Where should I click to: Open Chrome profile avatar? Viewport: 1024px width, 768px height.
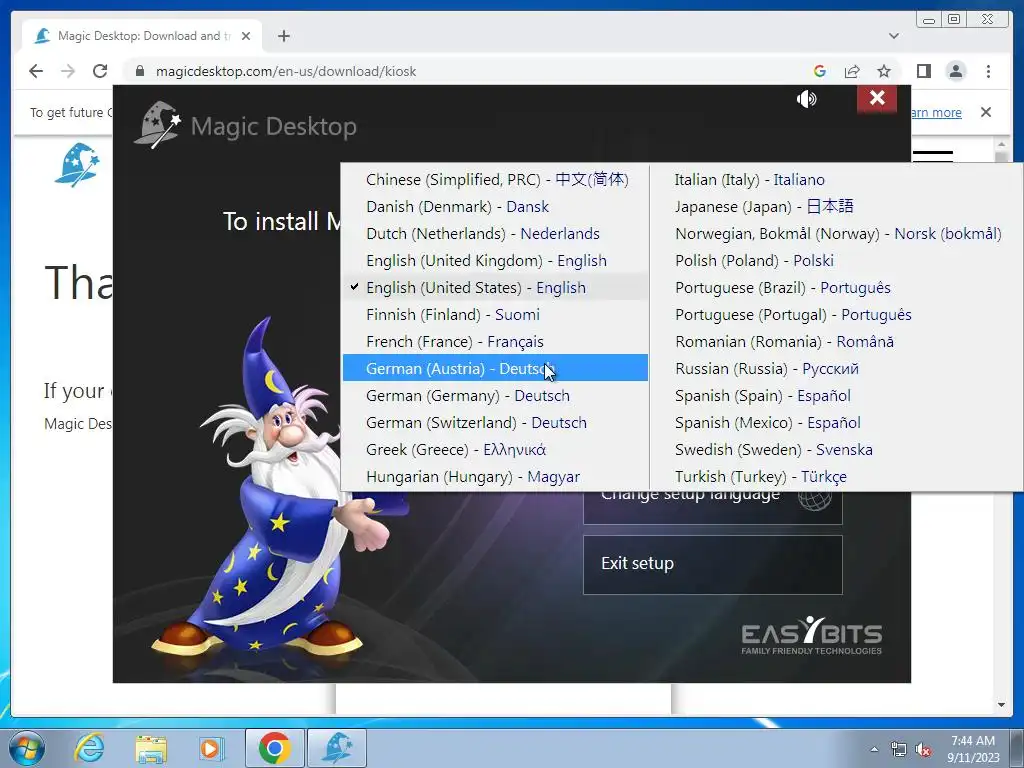click(956, 71)
